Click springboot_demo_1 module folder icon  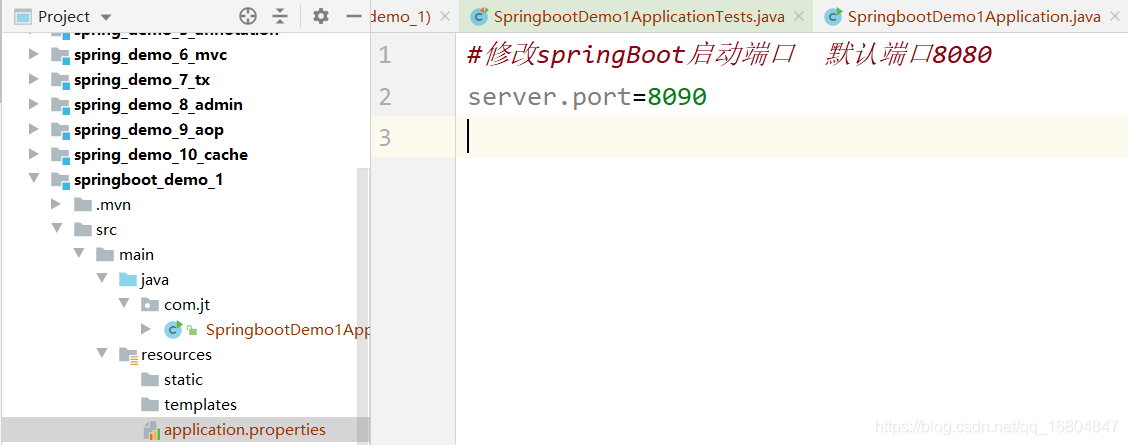coord(60,180)
